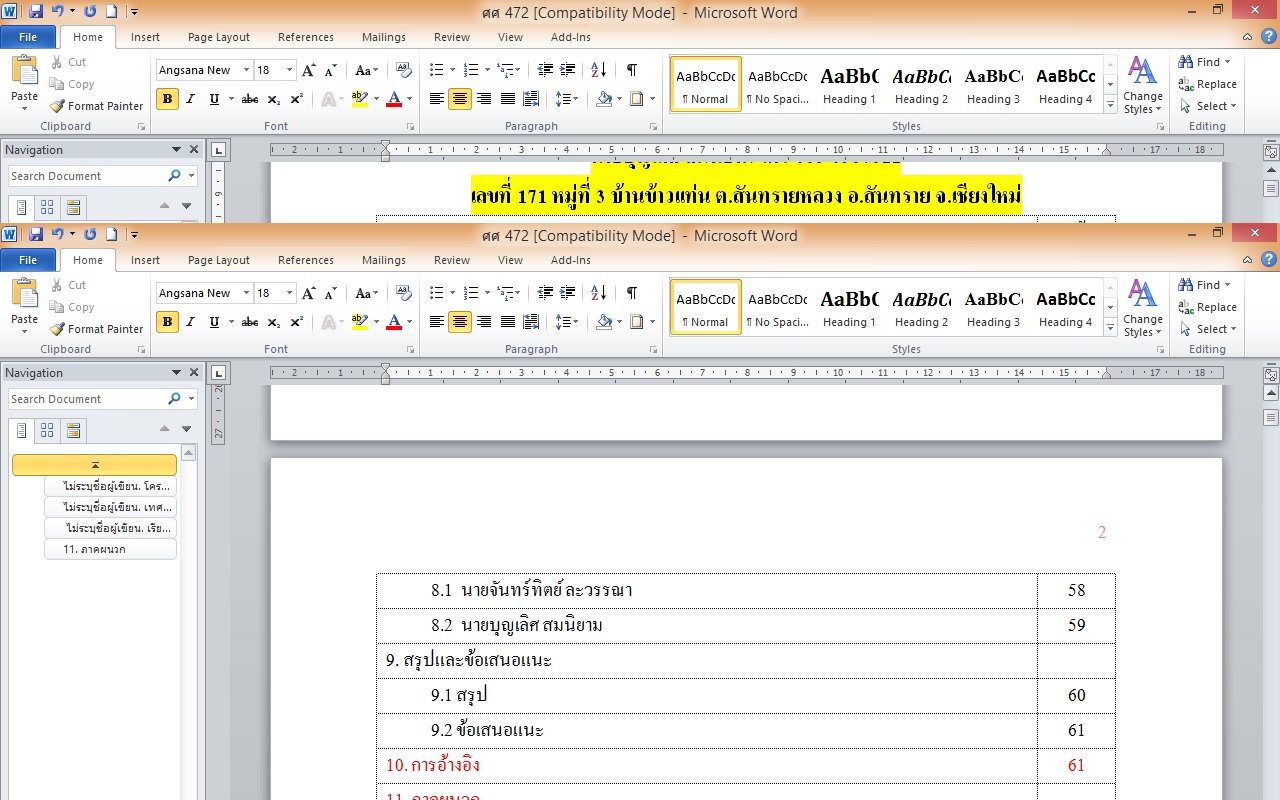Open Change Styles dropdown in front window
The image size is (1280, 800).
(x=1142, y=308)
